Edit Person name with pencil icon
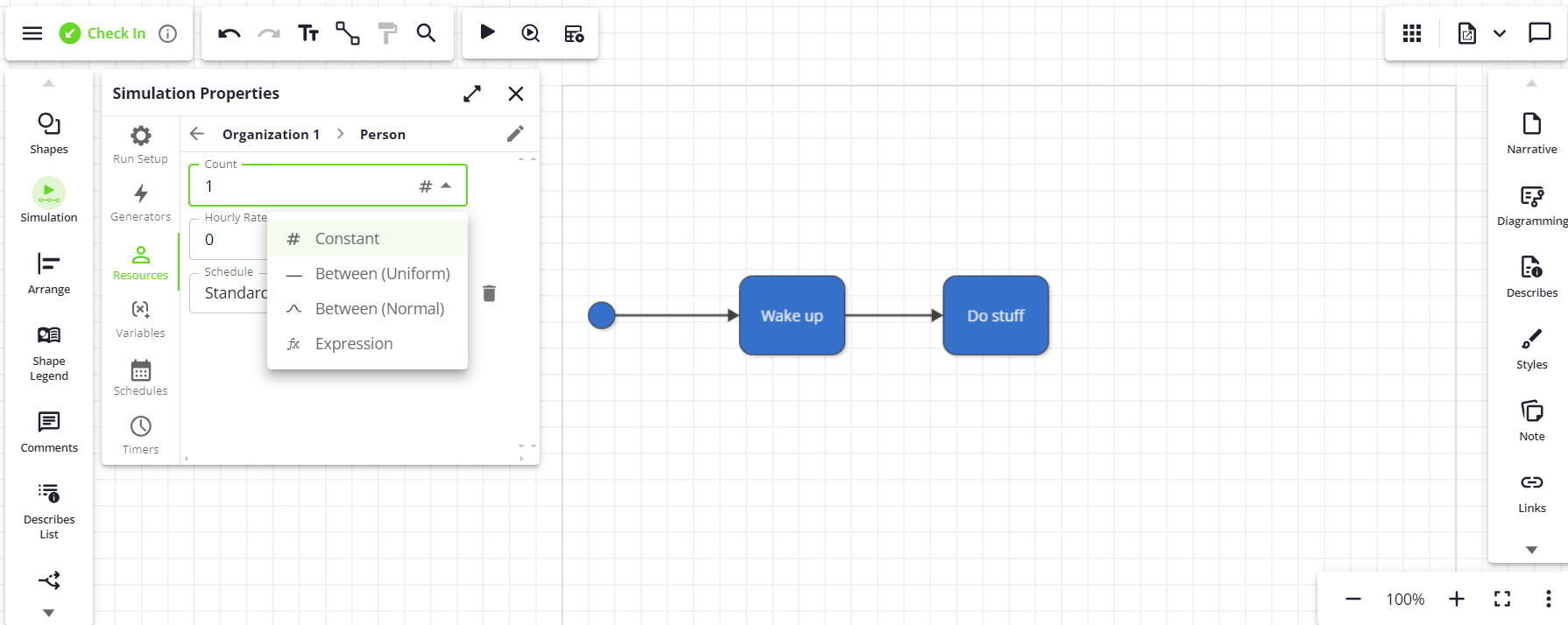The width and height of the screenshot is (1568, 625). [515, 134]
